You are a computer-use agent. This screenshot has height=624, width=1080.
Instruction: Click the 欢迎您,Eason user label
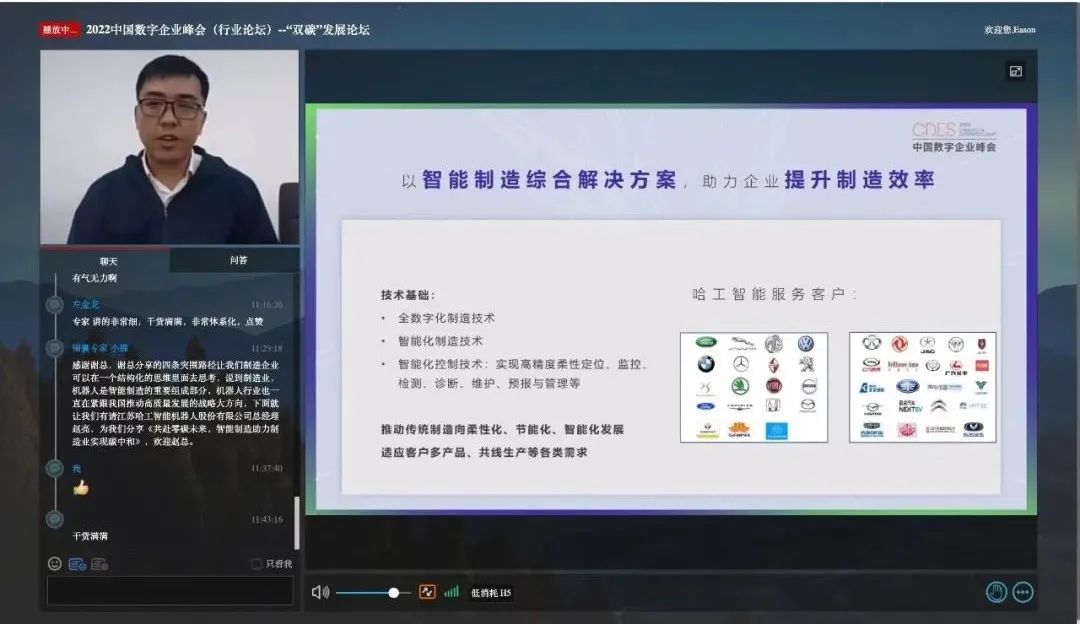point(1010,30)
